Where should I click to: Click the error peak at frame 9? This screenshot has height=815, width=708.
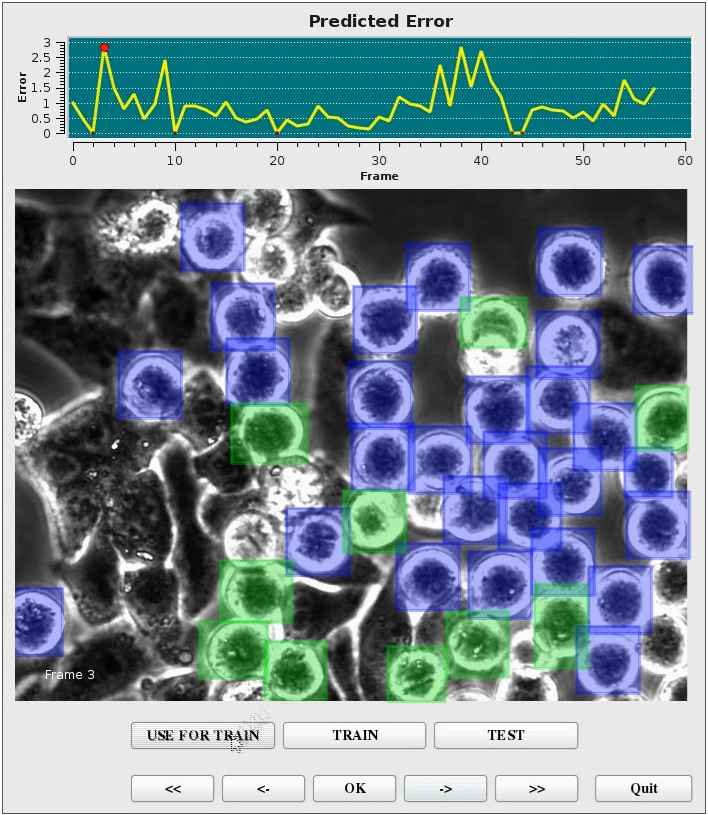click(x=165, y=61)
